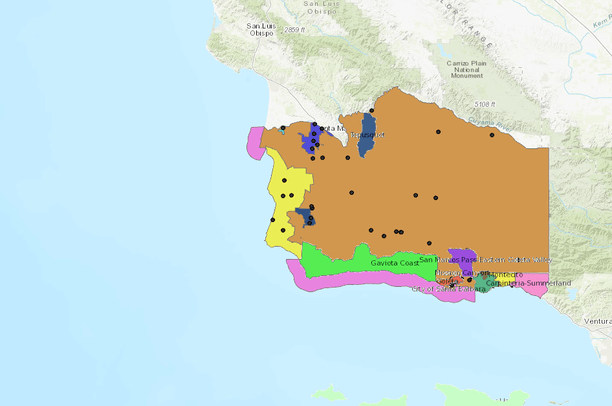
Task: Click the Ventura label on basemap
Action: [597, 321]
